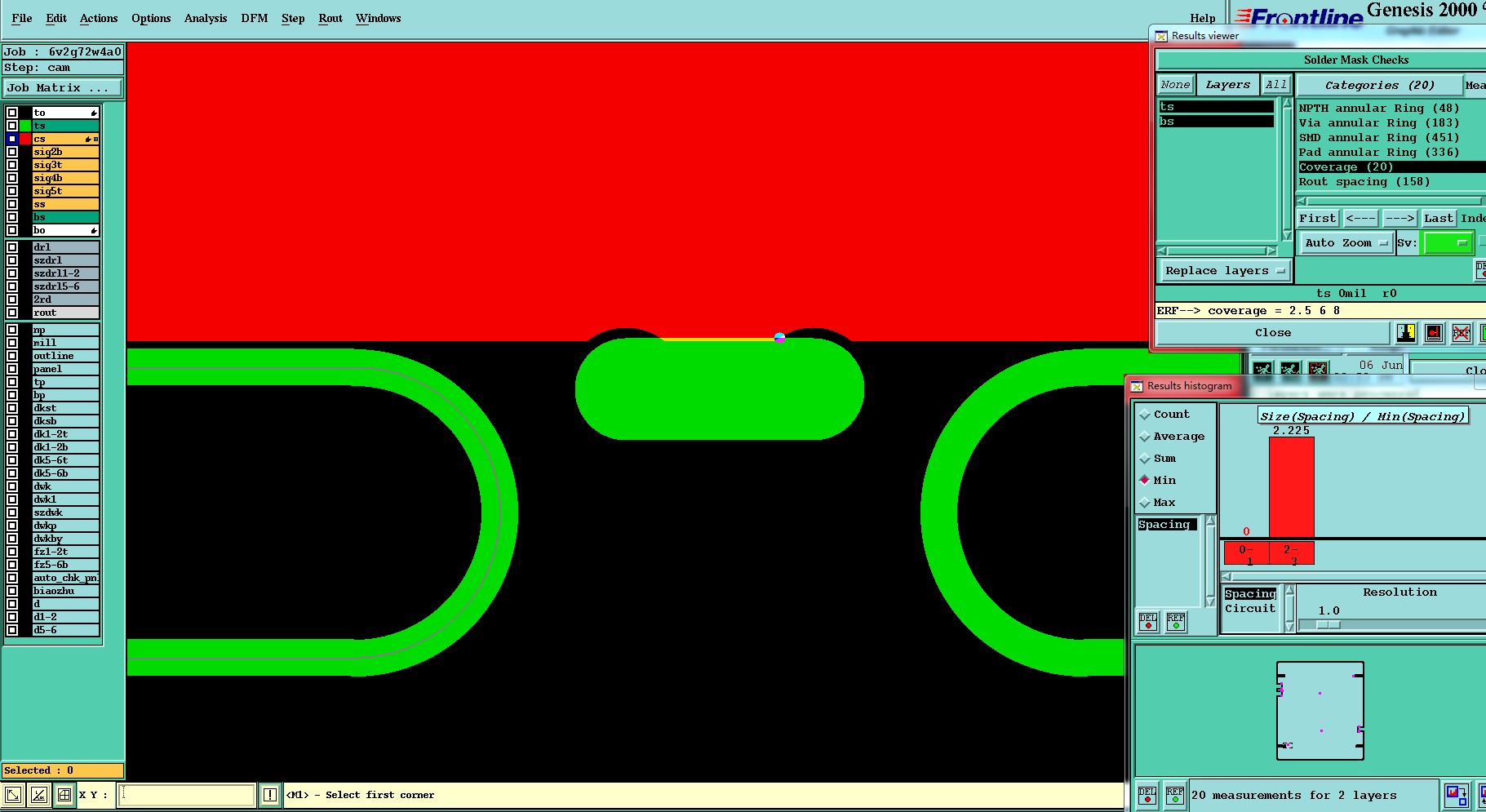The width and height of the screenshot is (1486, 812).
Task: Click the All button in Results viewer
Action: pyautogui.click(x=1275, y=85)
